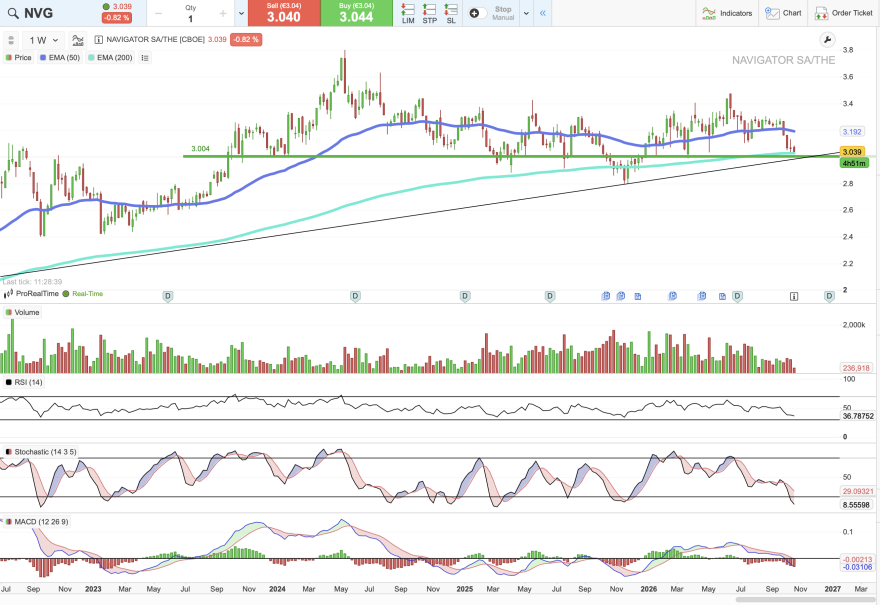Toggle the Volume panel legend
The image size is (880, 605).
[x=22, y=313]
